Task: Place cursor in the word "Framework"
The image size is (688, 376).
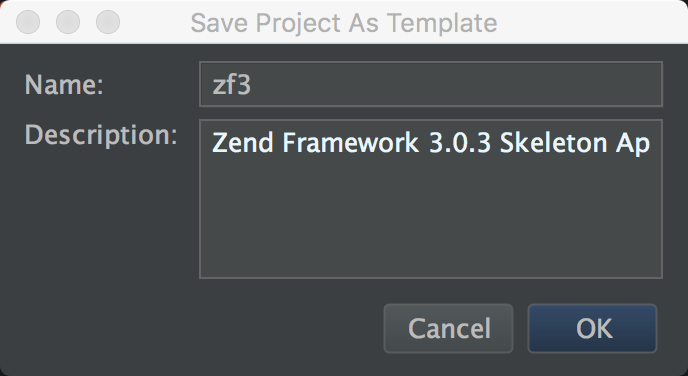Action: coord(351,143)
